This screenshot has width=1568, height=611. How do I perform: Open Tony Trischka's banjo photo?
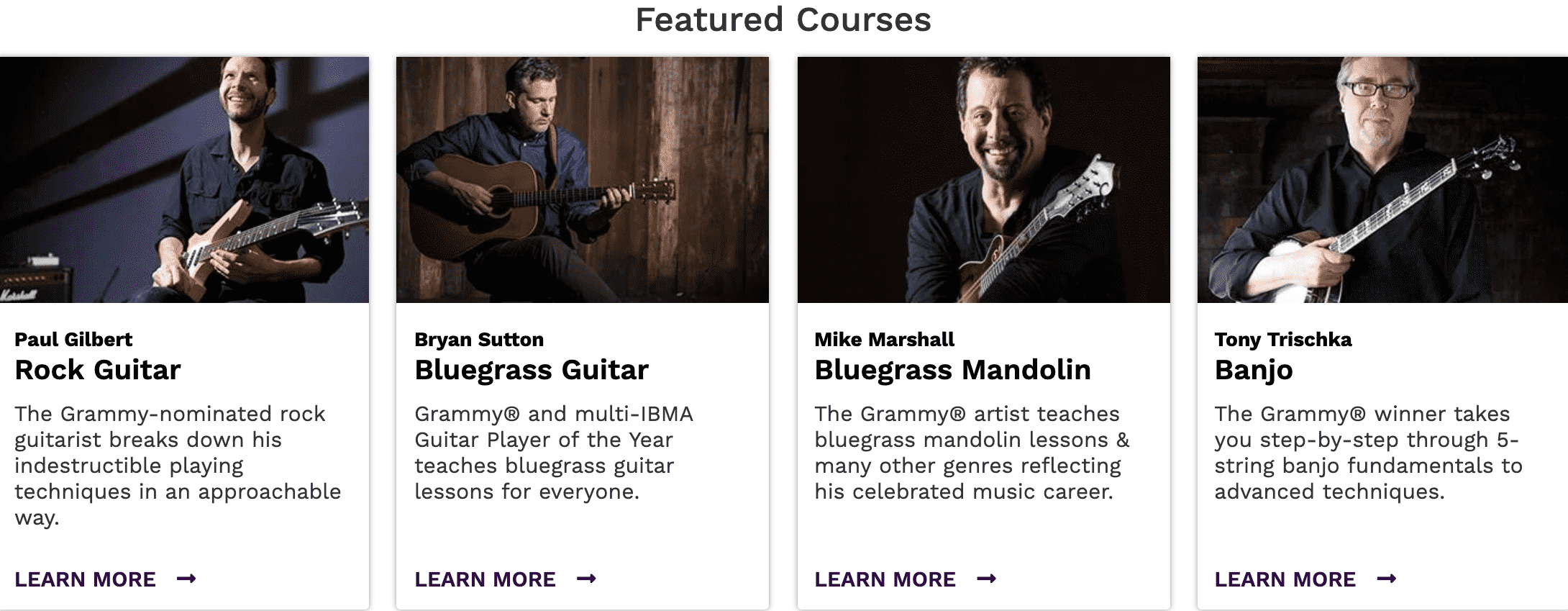point(1382,180)
